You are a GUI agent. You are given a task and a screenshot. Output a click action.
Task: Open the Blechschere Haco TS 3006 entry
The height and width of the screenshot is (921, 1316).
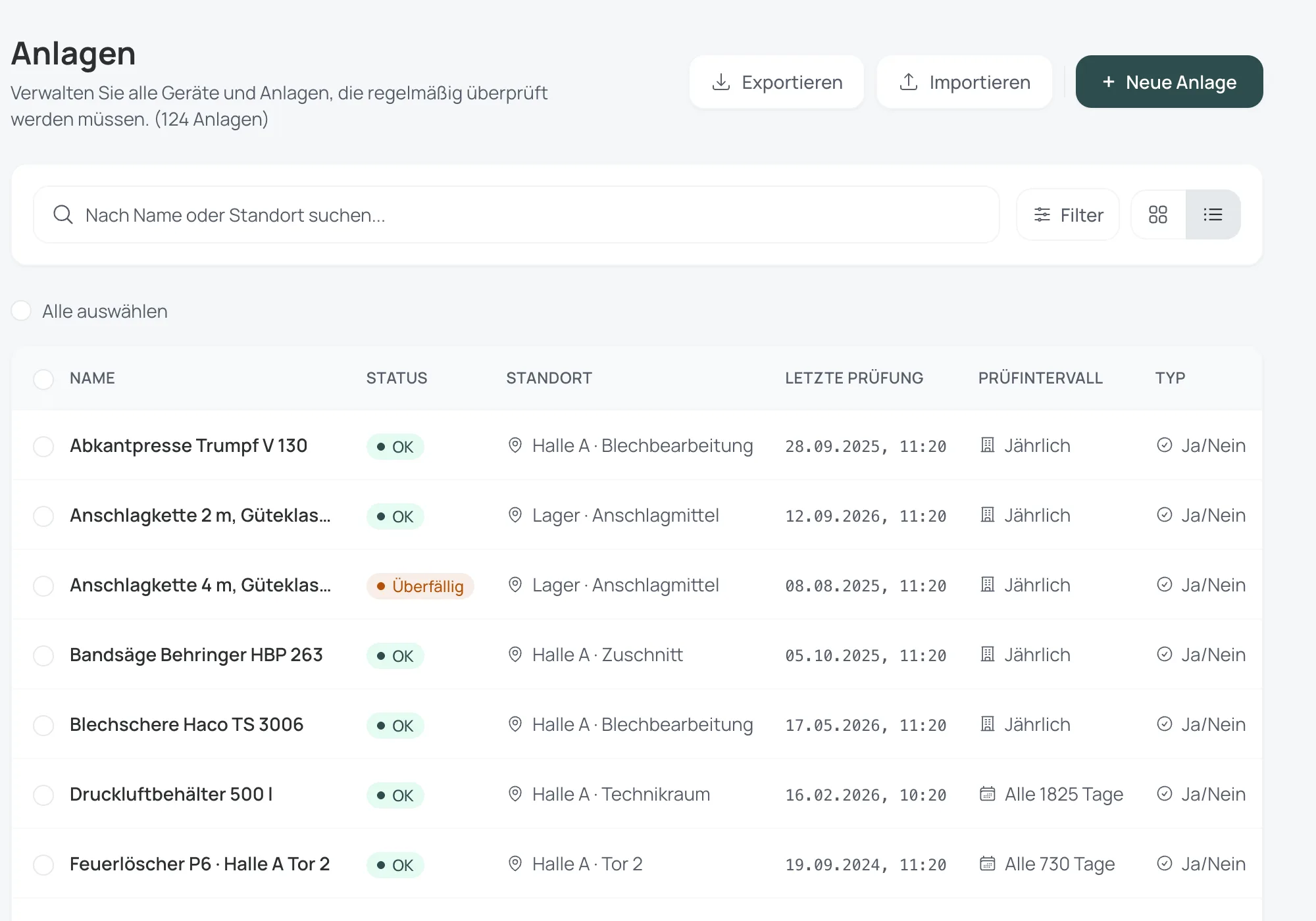pyautogui.click(x=187, y=724)
